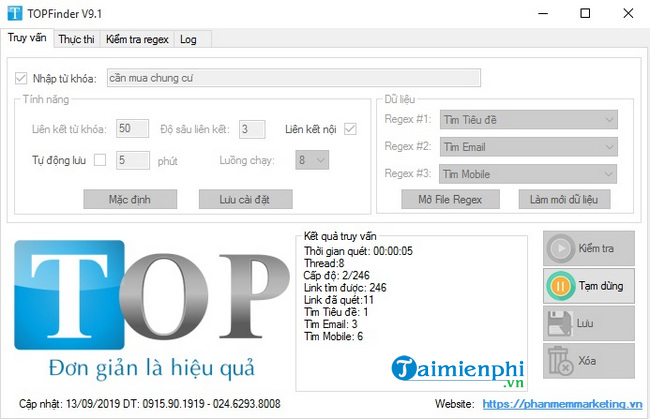
Task: Click the Tạm dừng pause button
Action: [589, 286]
